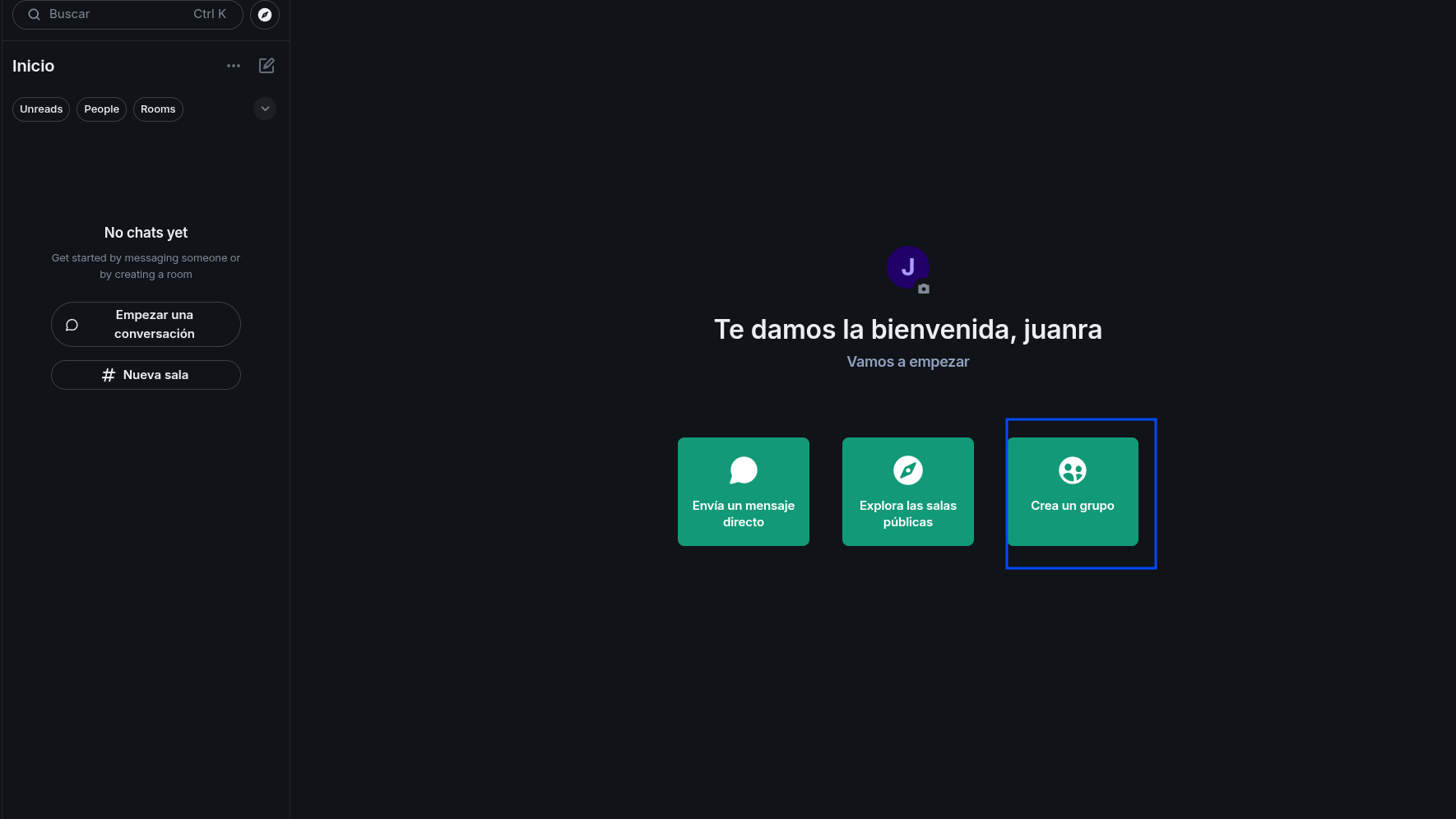This screenshot has width=1456, height=819.
Task: Select the Unreads filter
Action: [x=41, y=109]
